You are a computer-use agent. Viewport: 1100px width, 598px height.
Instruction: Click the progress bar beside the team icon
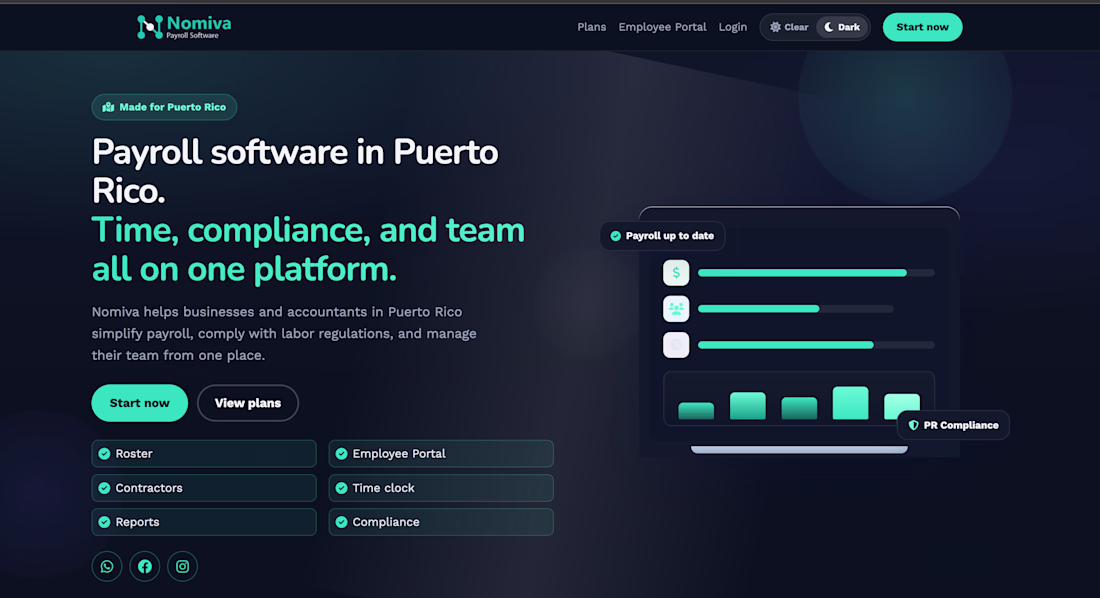(796, 309)
